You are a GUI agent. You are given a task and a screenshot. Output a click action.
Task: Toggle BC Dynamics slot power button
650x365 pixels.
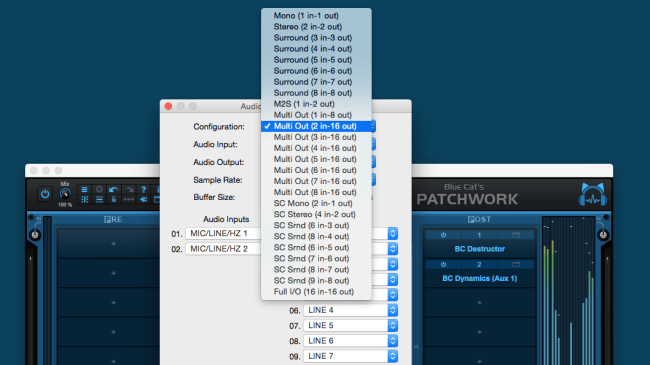coord(444,265)
